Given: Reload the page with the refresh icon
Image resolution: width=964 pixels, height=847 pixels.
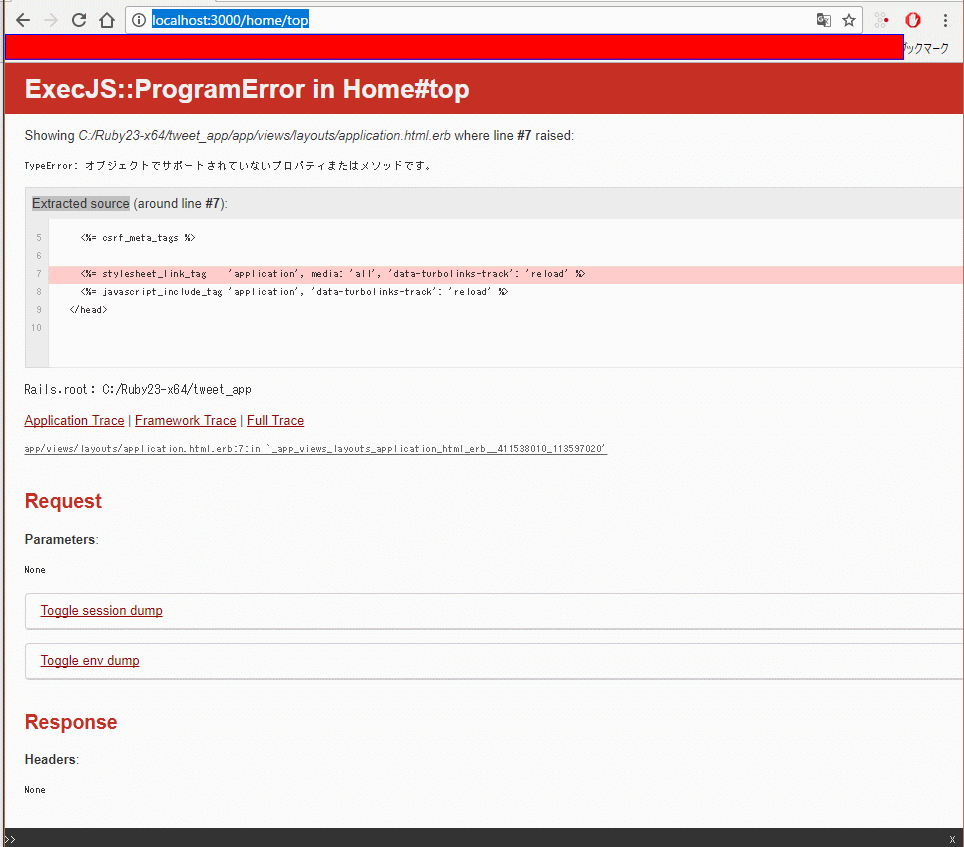Looking at the screenshot, I should click(79, 20).
